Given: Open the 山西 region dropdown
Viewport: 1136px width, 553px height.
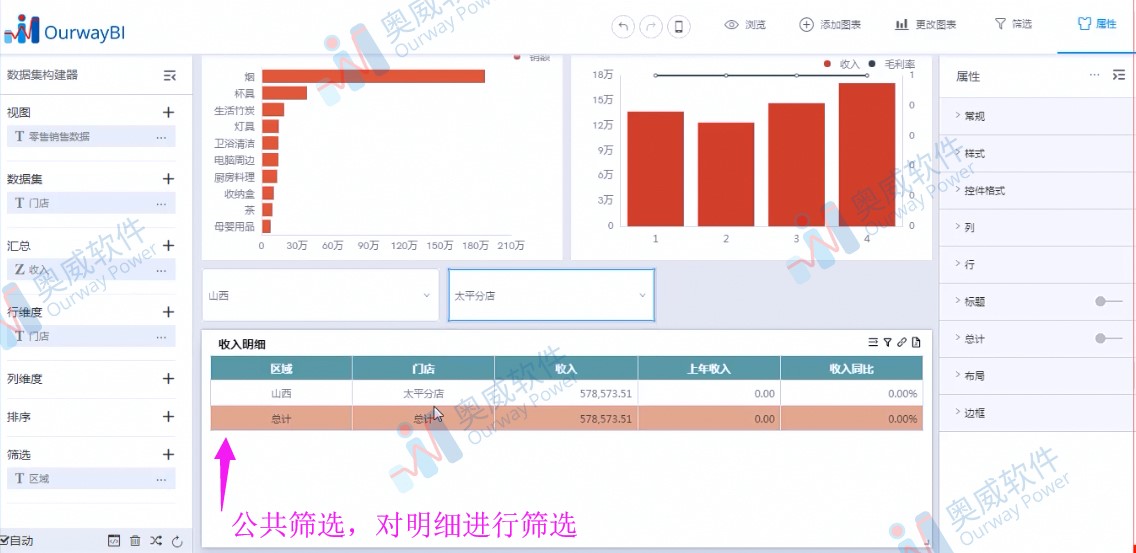Looking at the screenshot, I should [x=320, y=295].
